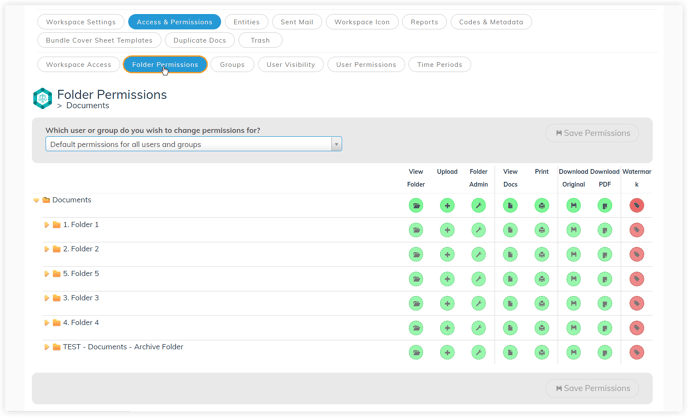Viewport: 688px width, 417px height.
Task: Toggle Watermark permission for Documents row
Action: pos(637,205)
